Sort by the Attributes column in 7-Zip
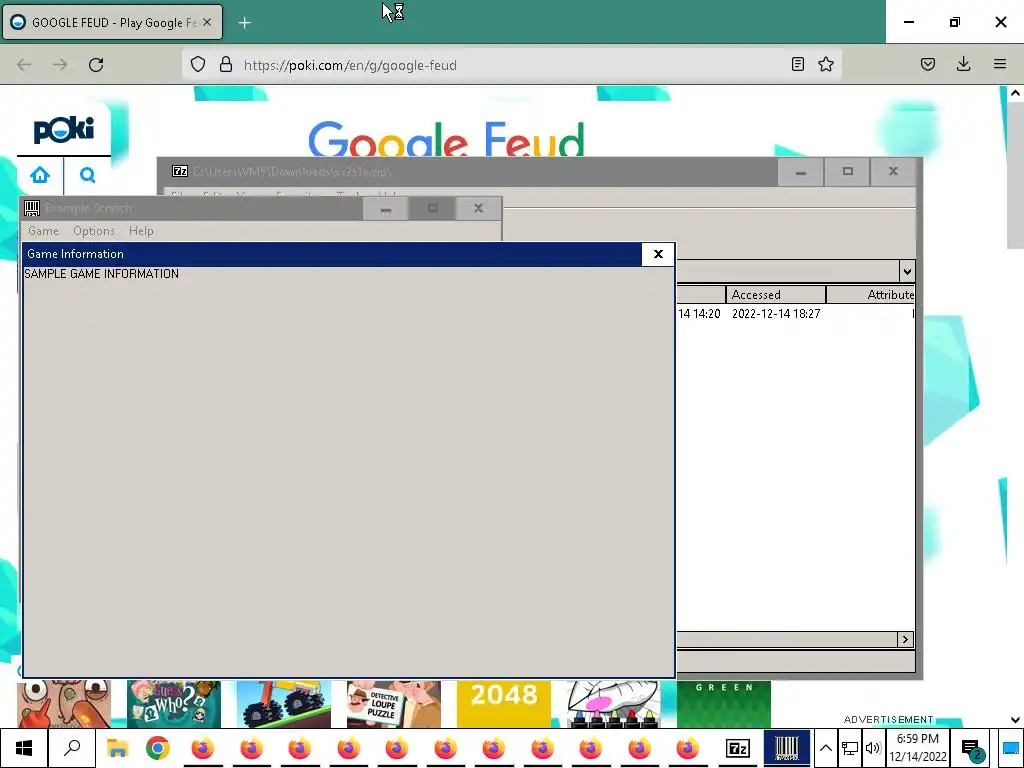This screenshot has width=1024, height=768. [x=871, y=295]
